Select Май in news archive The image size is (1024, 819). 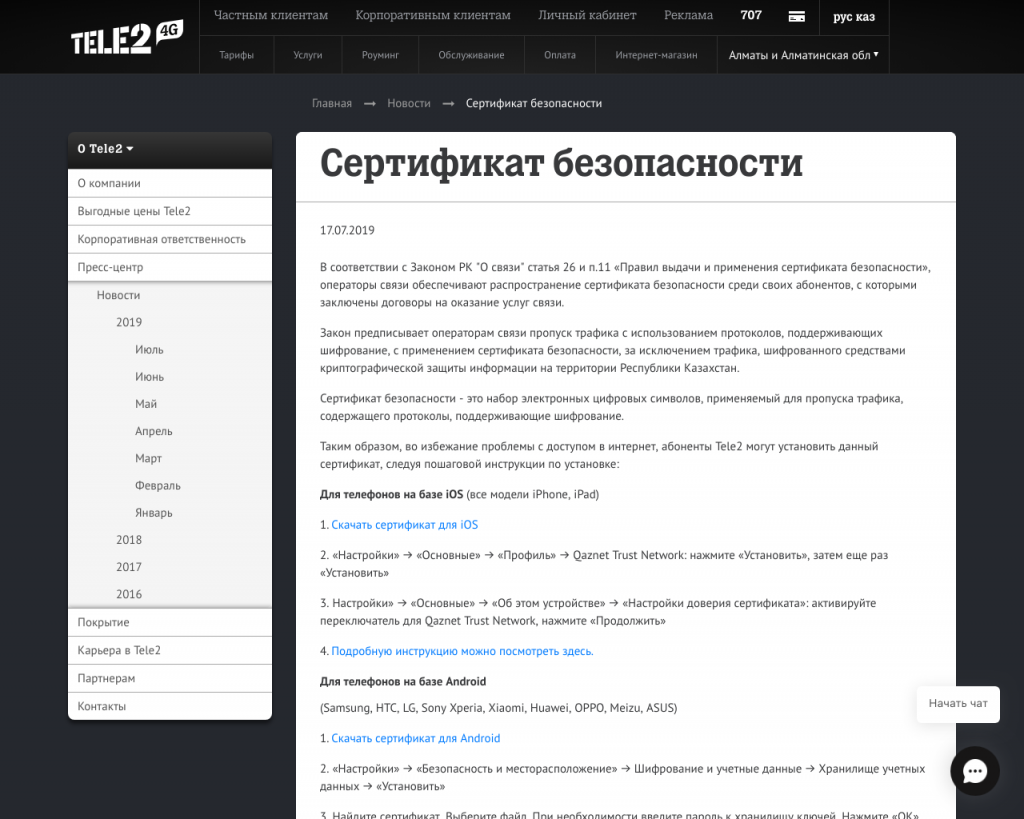click(x=146, y=404)
